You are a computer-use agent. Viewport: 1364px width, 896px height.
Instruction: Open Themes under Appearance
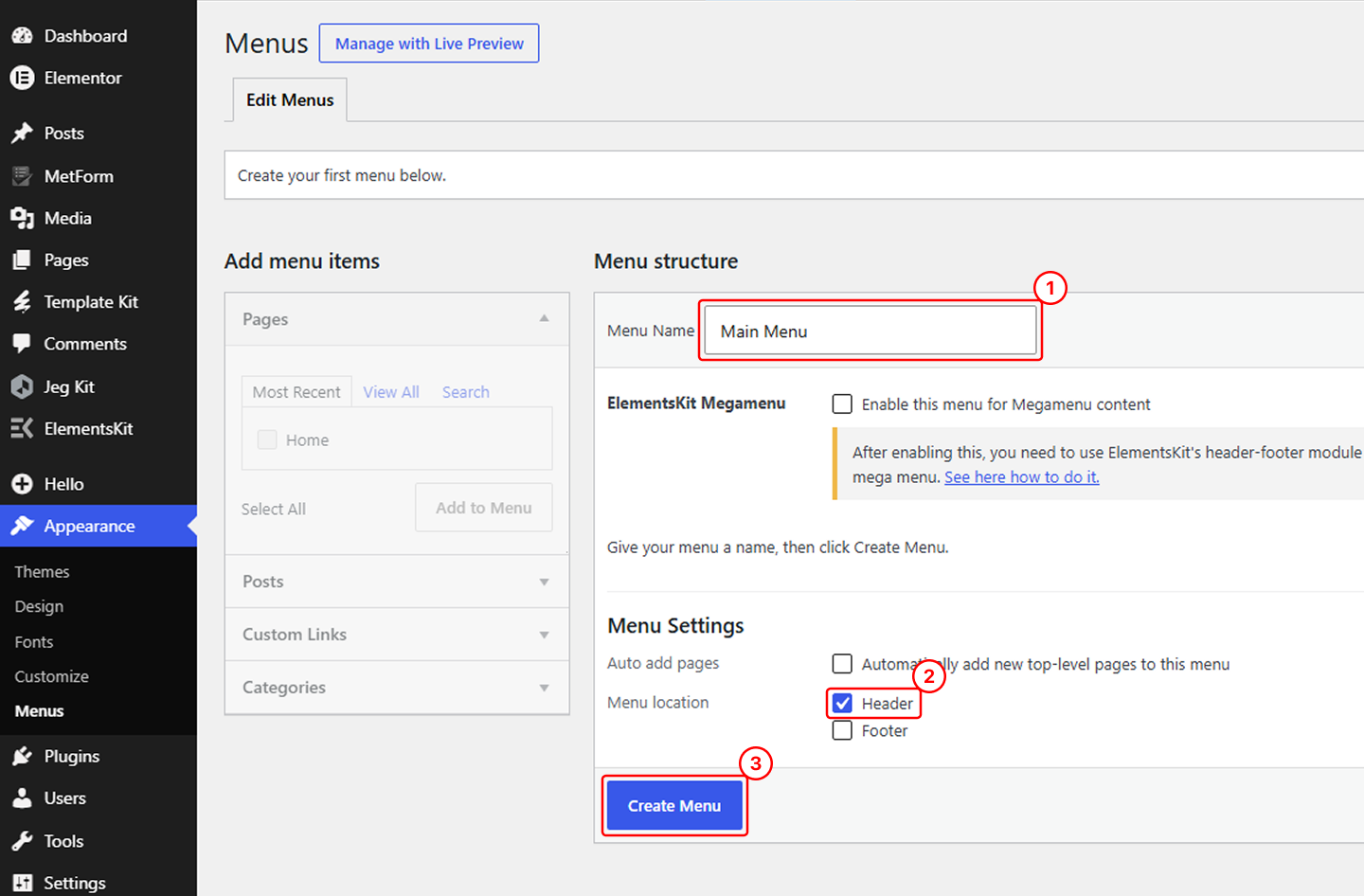tap(42, 572)
